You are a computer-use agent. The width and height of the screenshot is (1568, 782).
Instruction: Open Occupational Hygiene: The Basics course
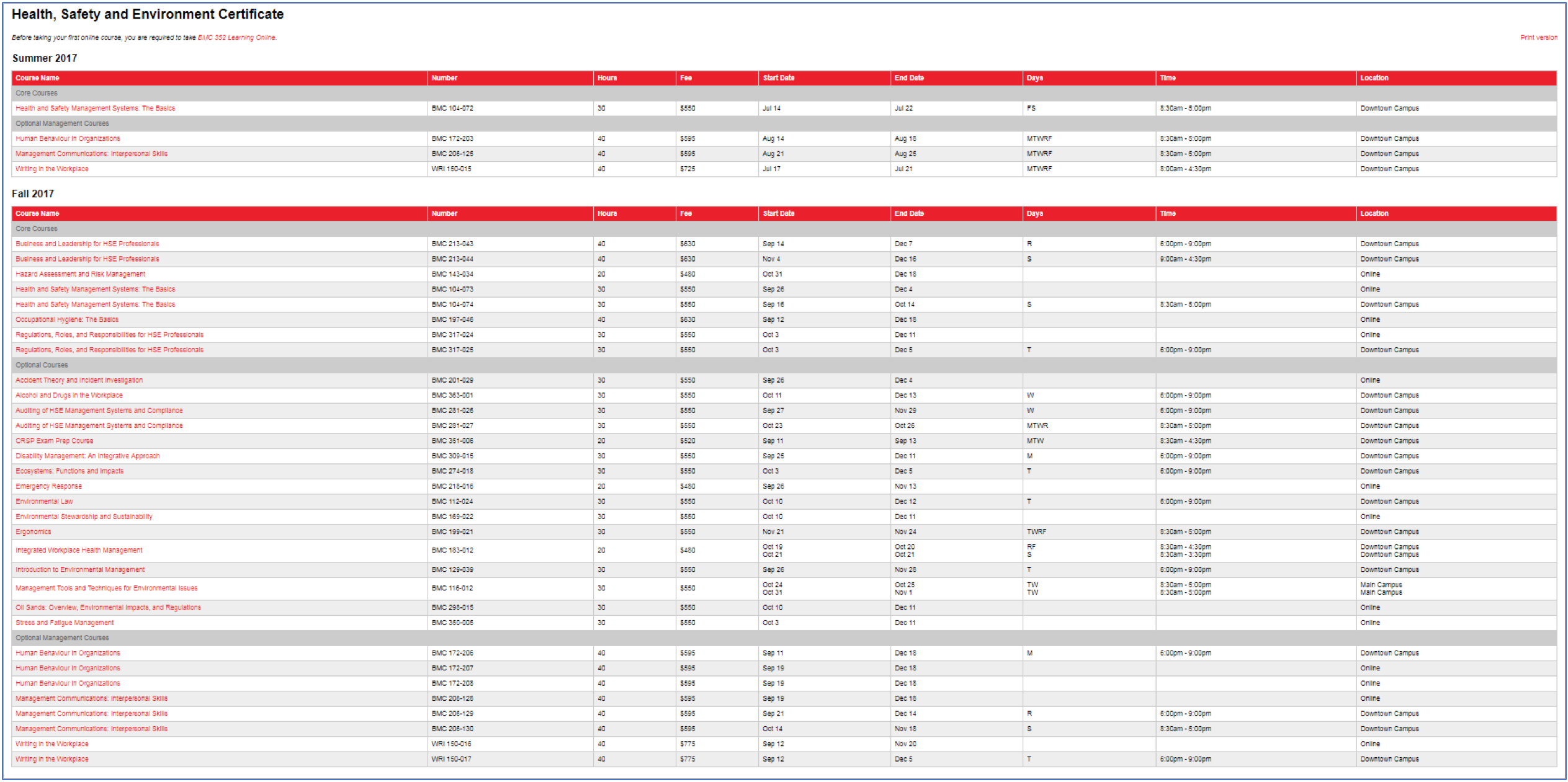click(x=66, y=320)
